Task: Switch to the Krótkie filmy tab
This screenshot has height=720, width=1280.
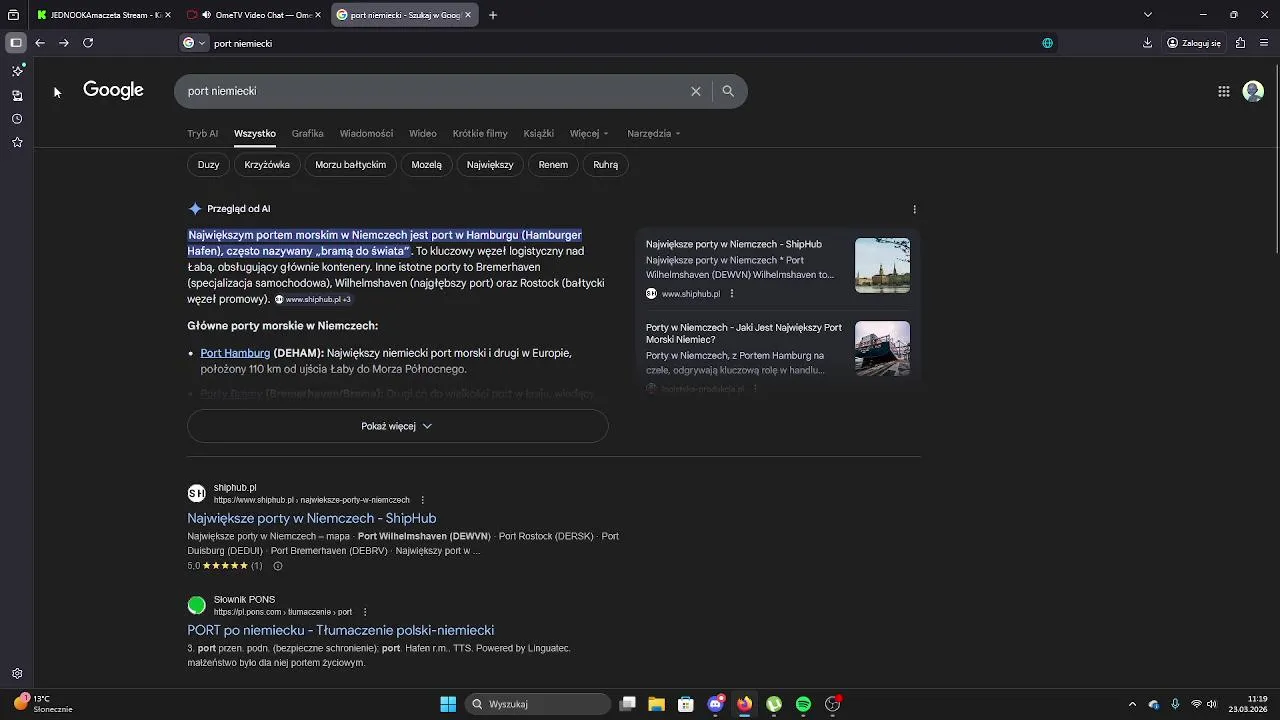Action: pyautogui.click(x=480, y=133)
